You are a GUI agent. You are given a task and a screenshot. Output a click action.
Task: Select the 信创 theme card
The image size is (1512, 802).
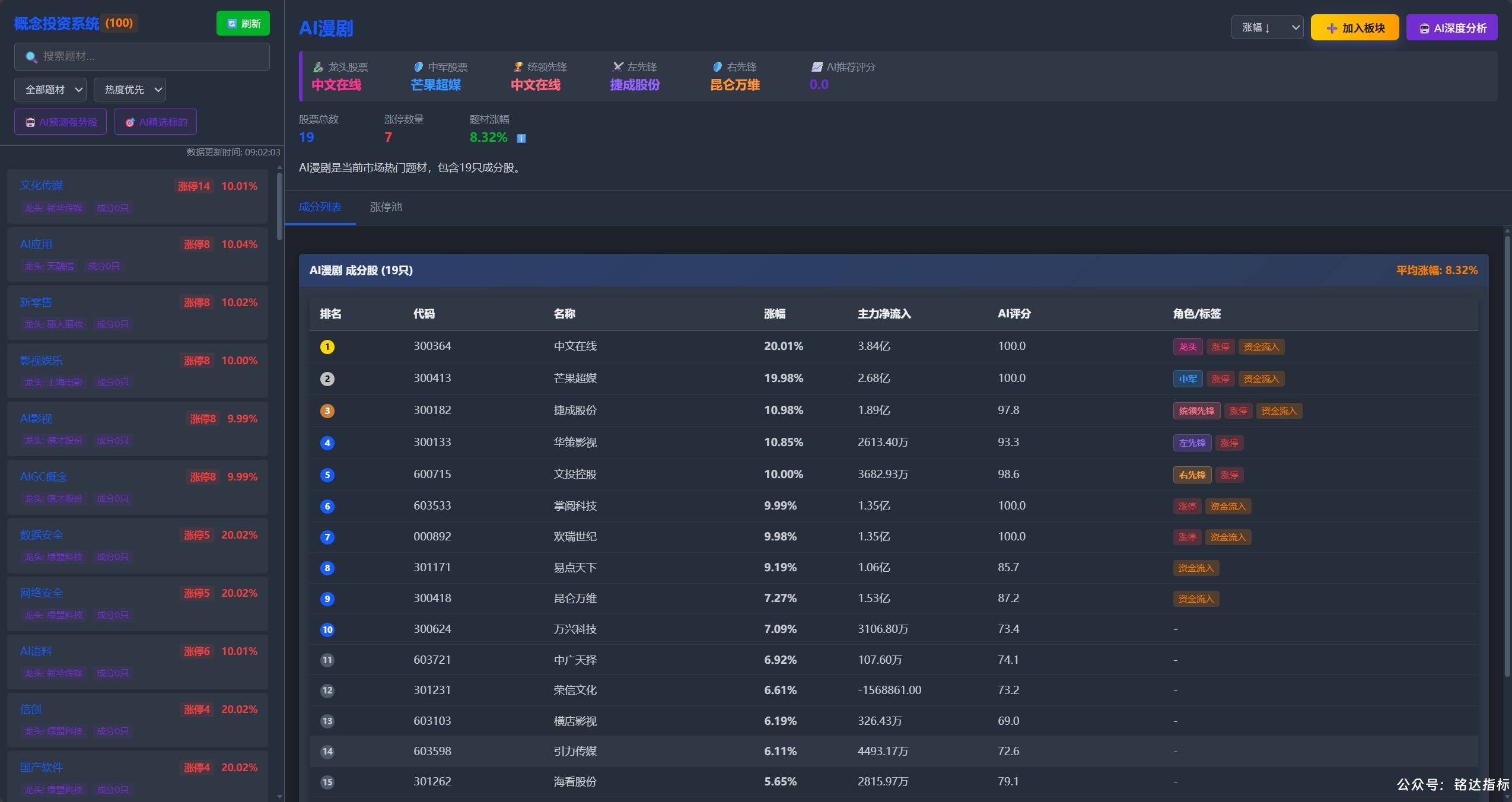coord(138,720)
